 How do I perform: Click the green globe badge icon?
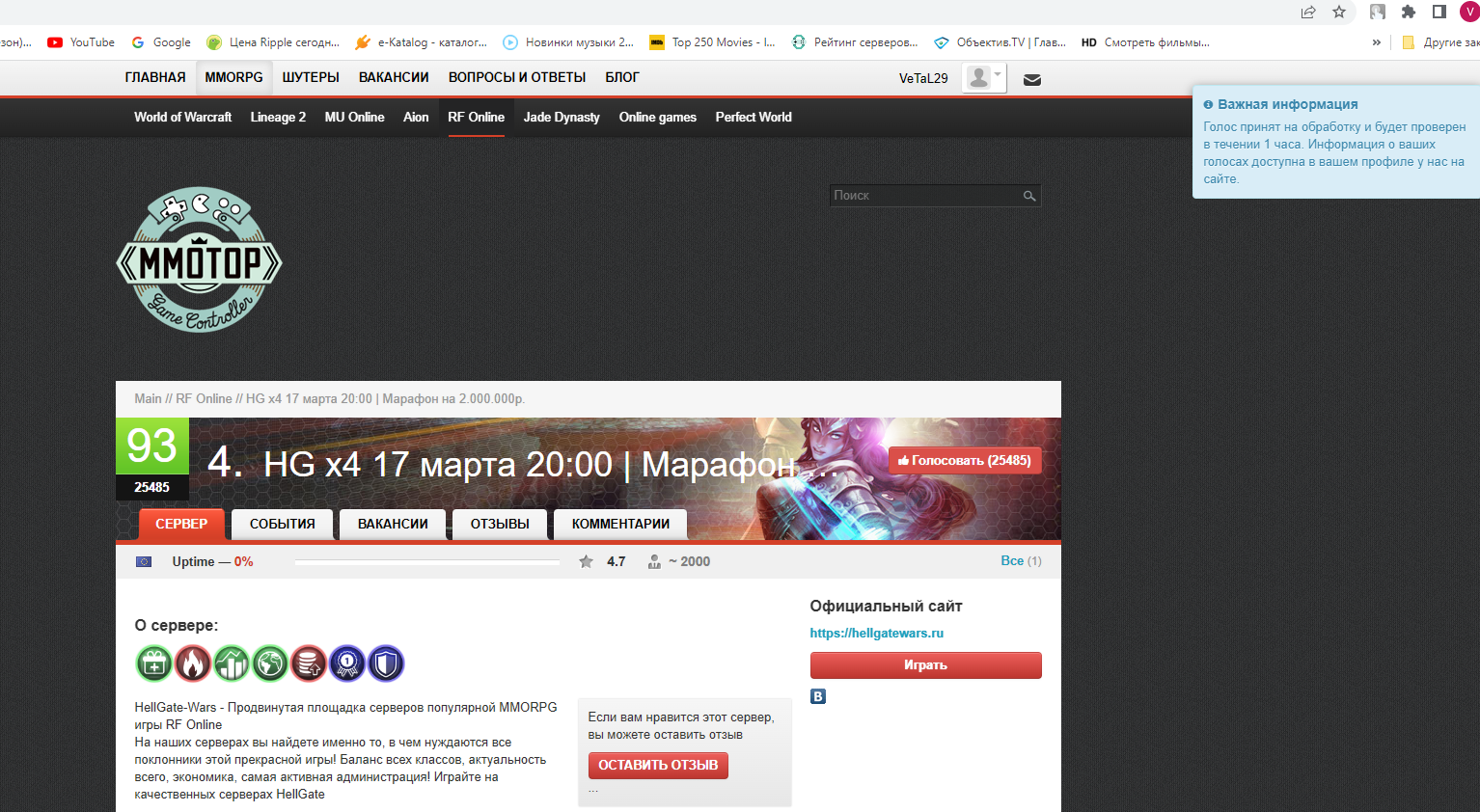[x=270, y=663]
